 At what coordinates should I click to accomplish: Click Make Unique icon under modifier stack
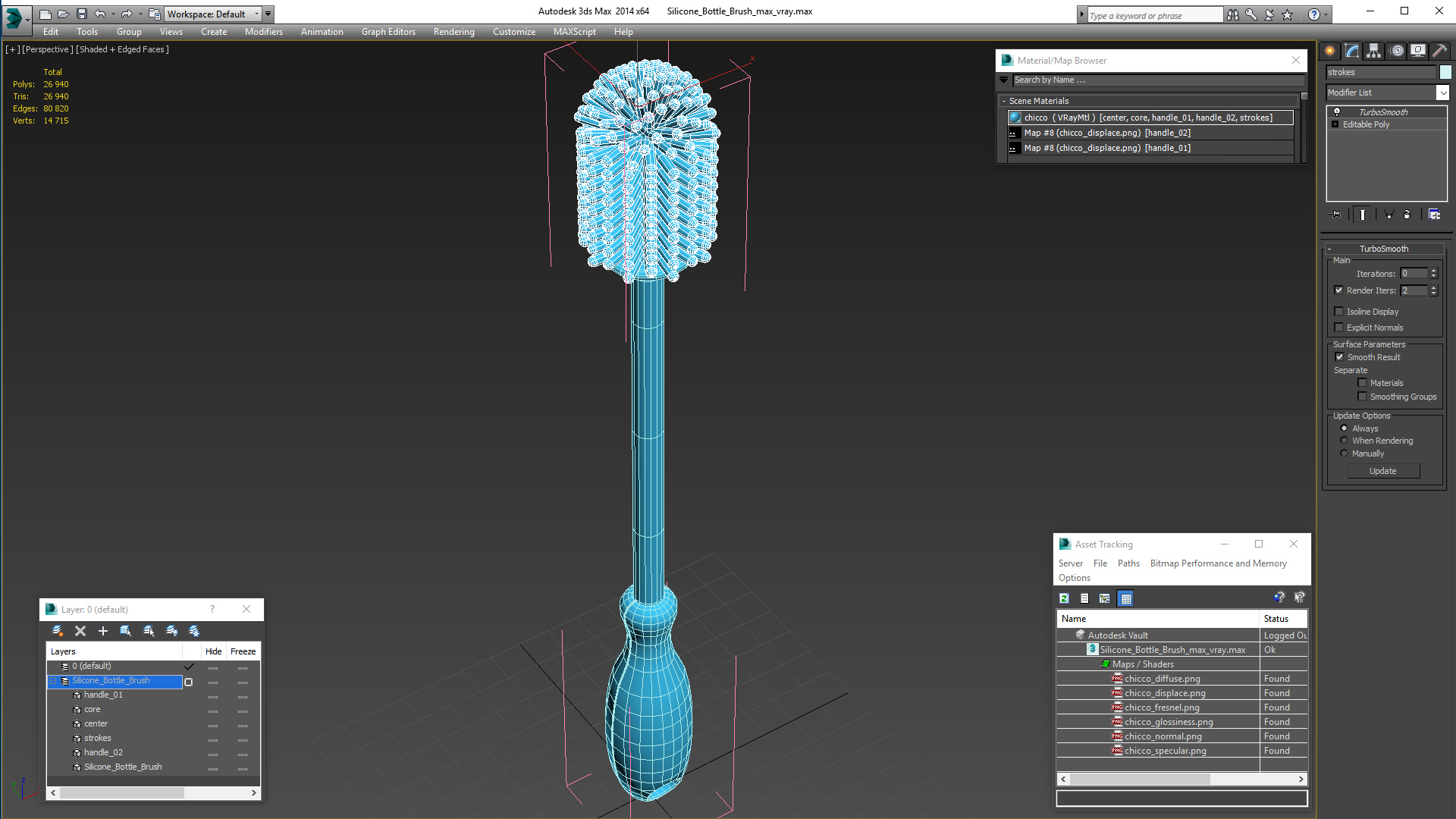(x=1389, y=215)
